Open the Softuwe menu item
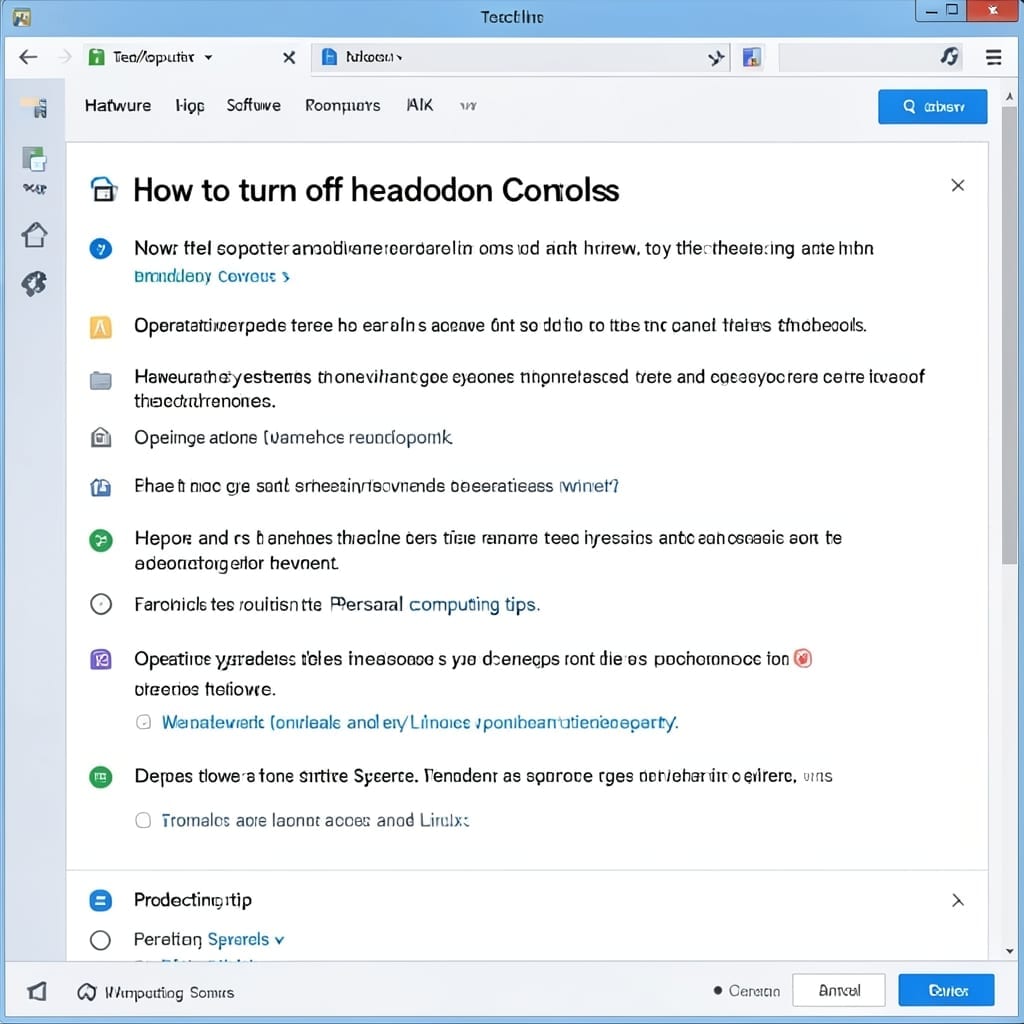Image resolution: width=1024 pixels, height=1024 pixels. [253, 106]
